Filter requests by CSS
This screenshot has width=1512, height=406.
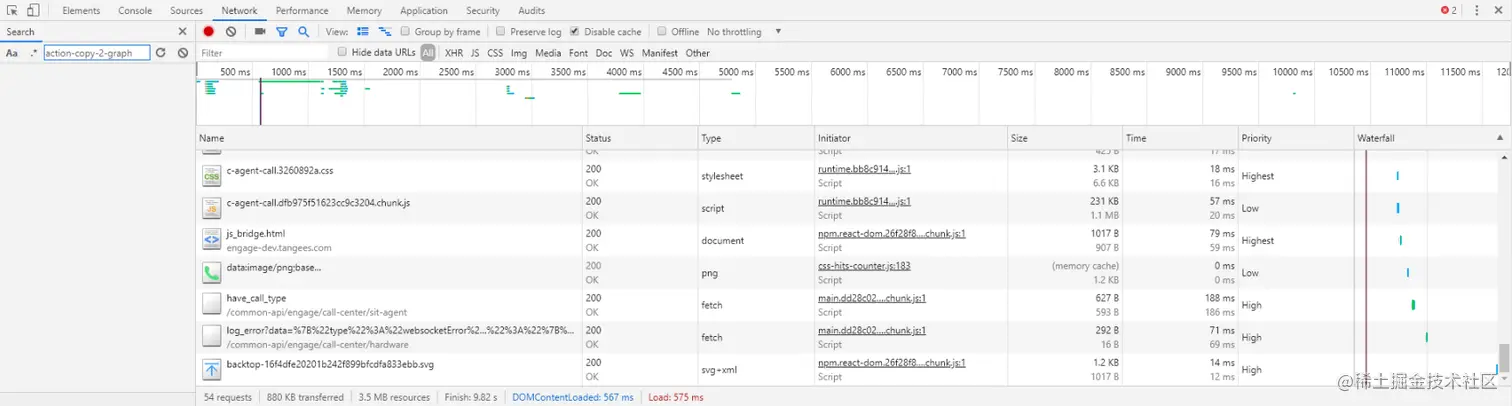tap(495, 53)
